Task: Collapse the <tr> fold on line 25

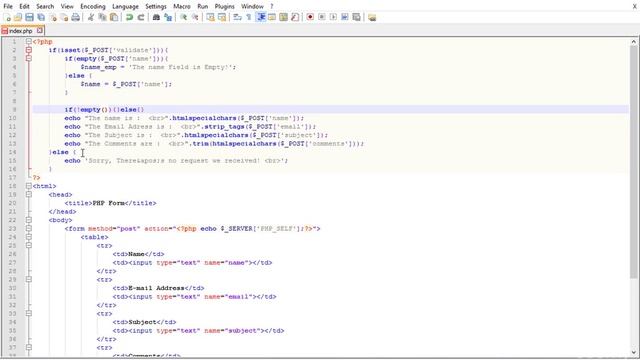Action: [29, 246]
